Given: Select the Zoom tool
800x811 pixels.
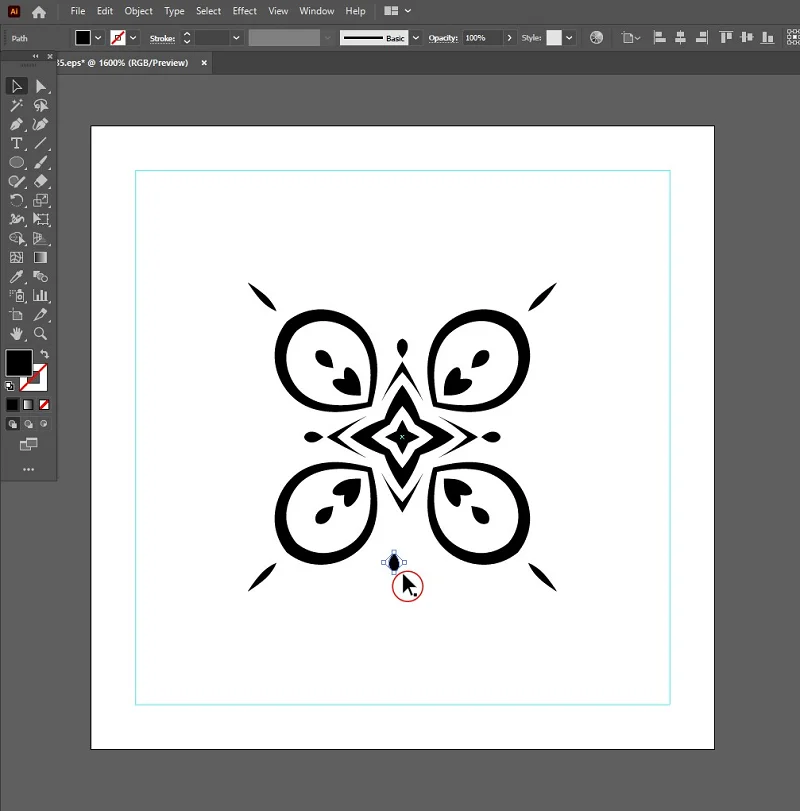Looking at the screenshot, I should tap(40, 334).
